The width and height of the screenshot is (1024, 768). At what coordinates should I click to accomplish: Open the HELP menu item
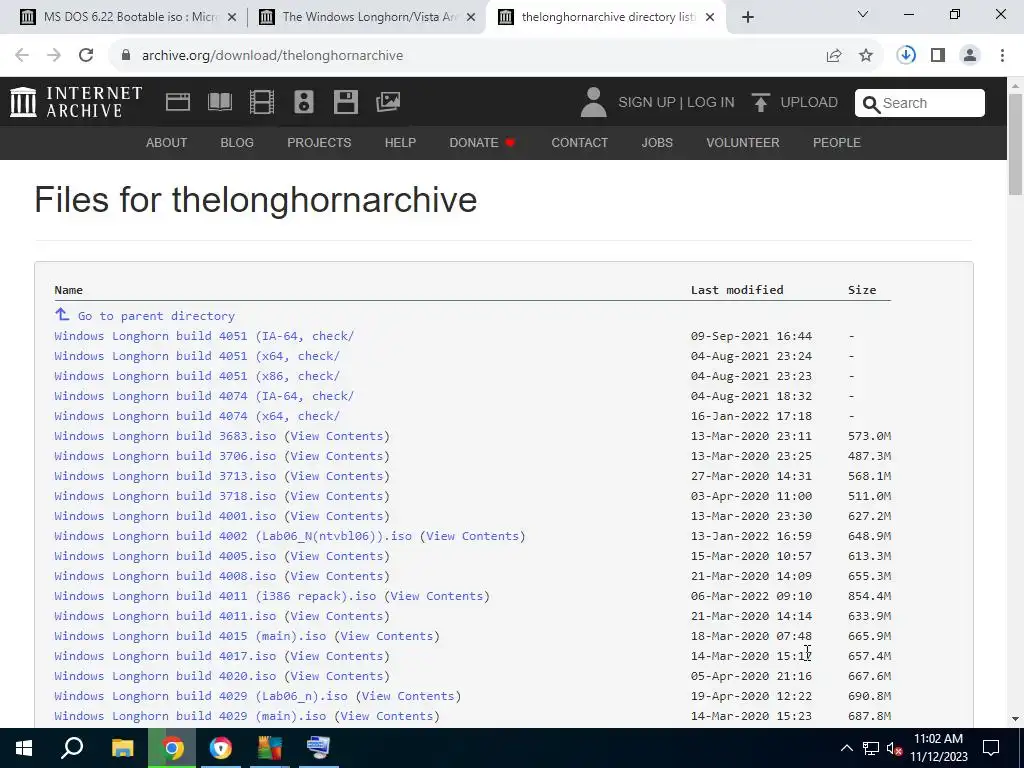(400, 142)
